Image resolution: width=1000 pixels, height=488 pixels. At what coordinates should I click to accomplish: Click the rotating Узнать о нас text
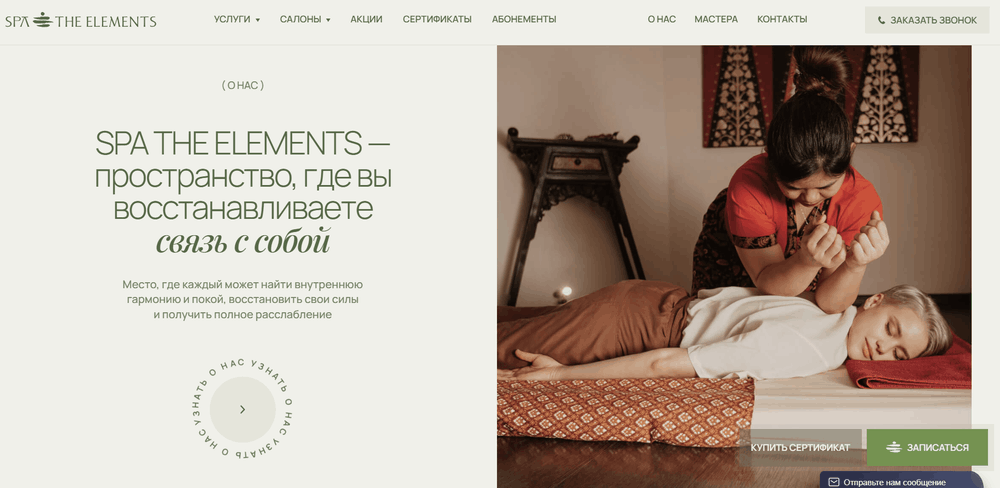pyautogui.click(x=242, y=410)
